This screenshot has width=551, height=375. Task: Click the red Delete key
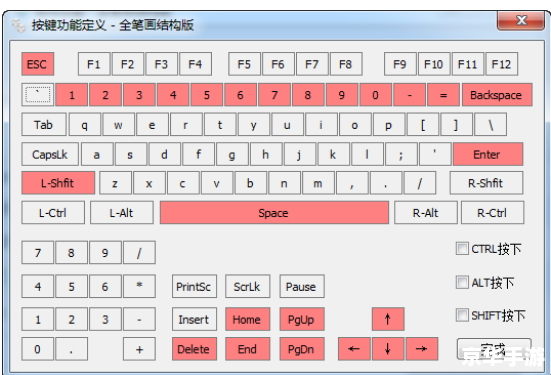tap(194, 349)
